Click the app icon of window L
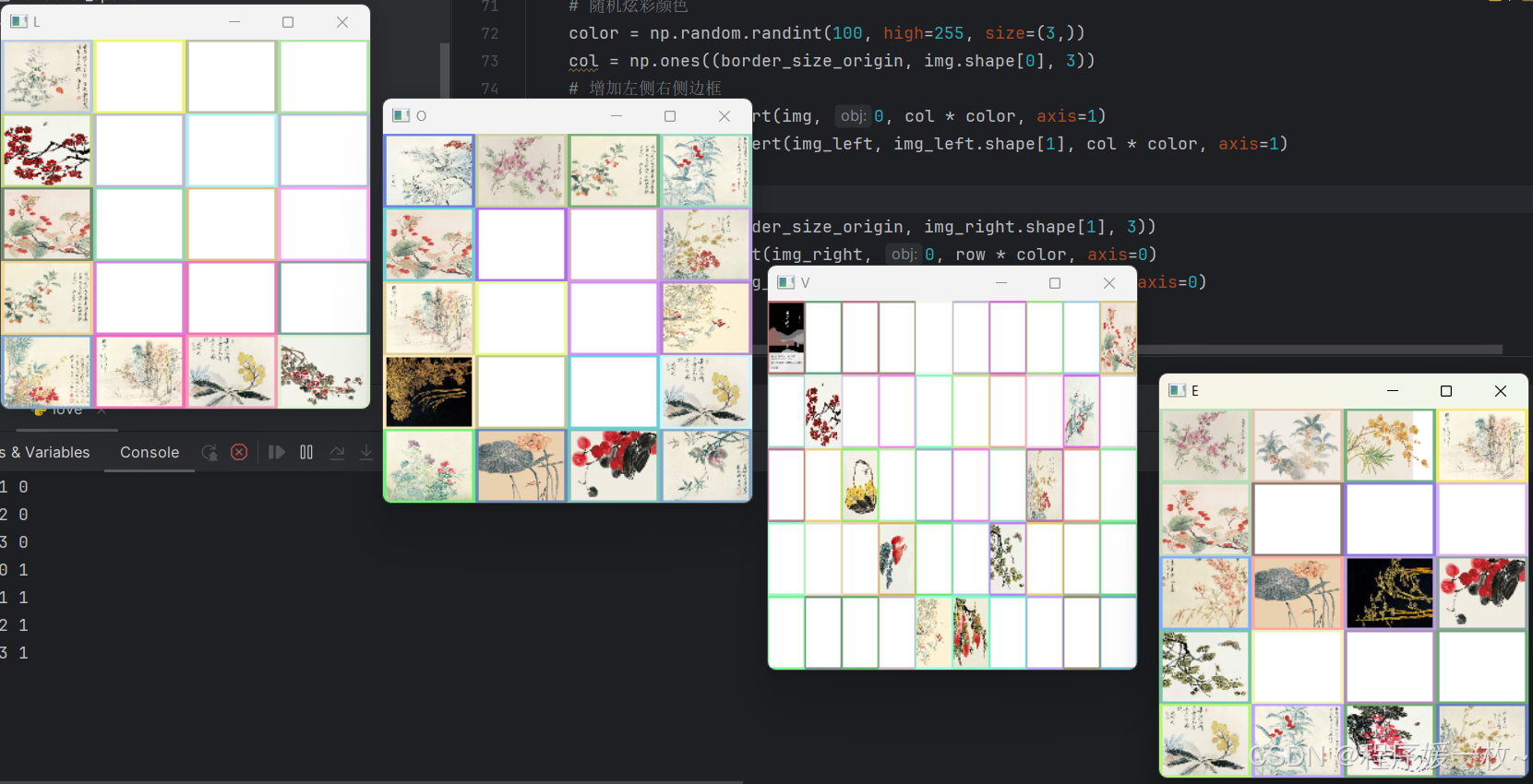 (18, 21)
